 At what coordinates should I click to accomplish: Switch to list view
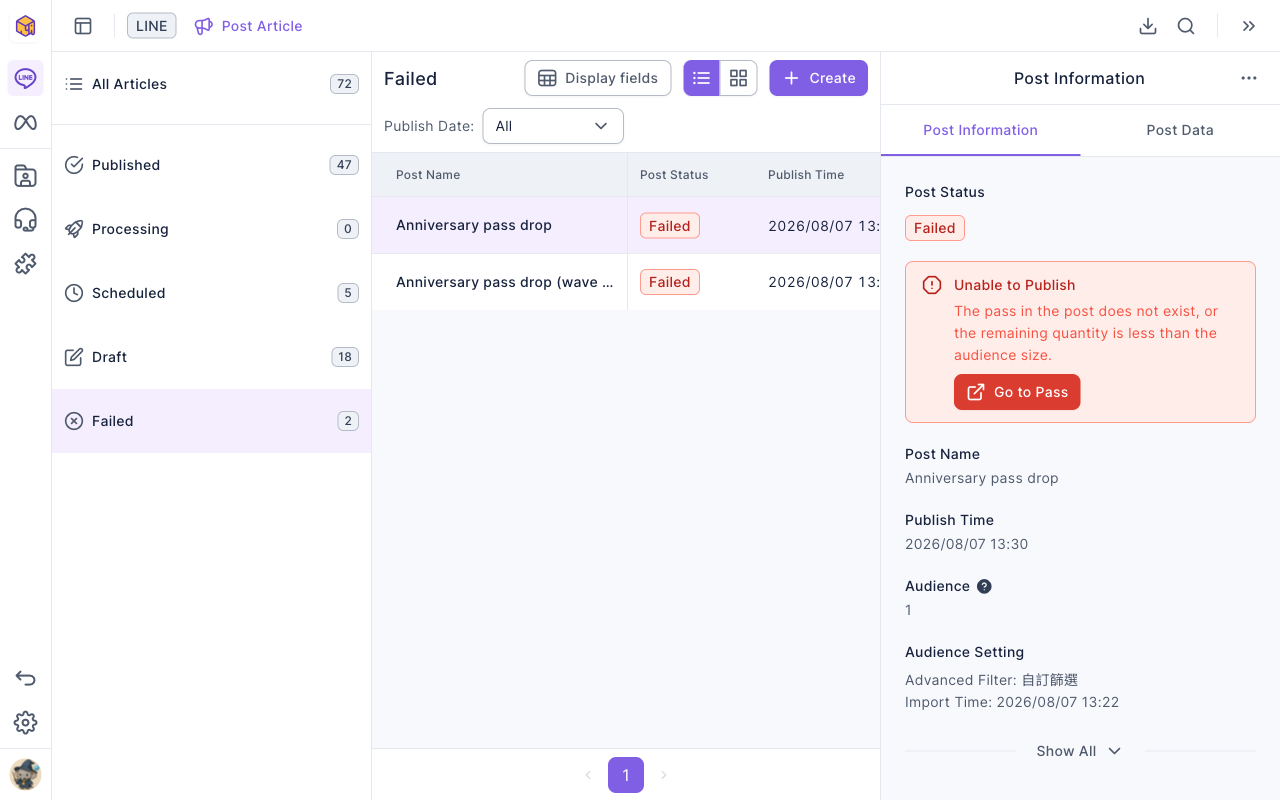pos(702,78)
